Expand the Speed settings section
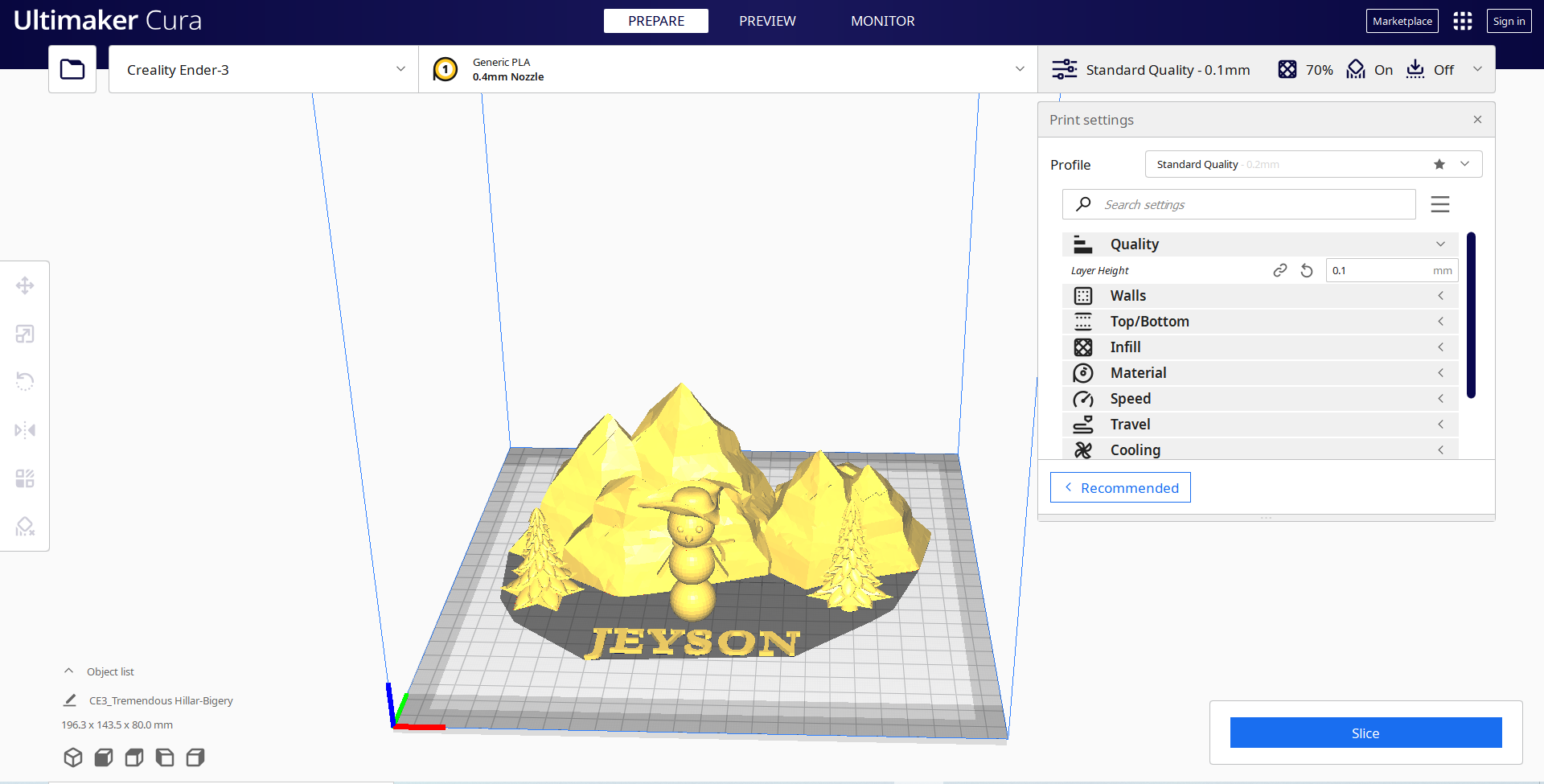Viewport: 1544px width, 784px height. tap(1260, 399)
